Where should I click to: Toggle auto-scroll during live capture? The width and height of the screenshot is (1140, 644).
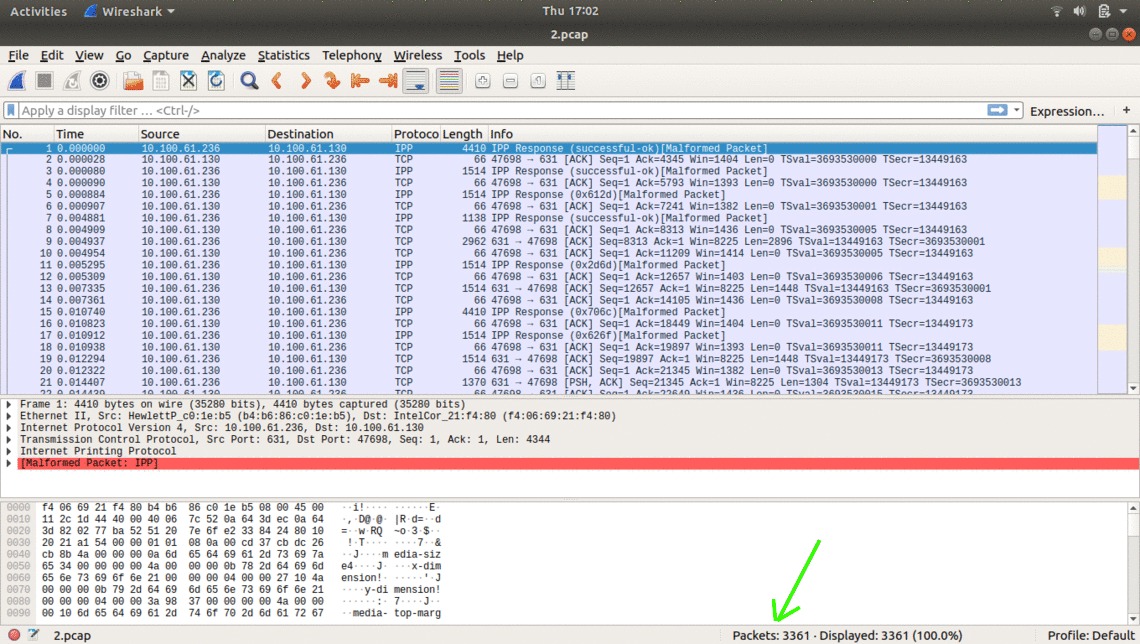click(x=416, y=81)
